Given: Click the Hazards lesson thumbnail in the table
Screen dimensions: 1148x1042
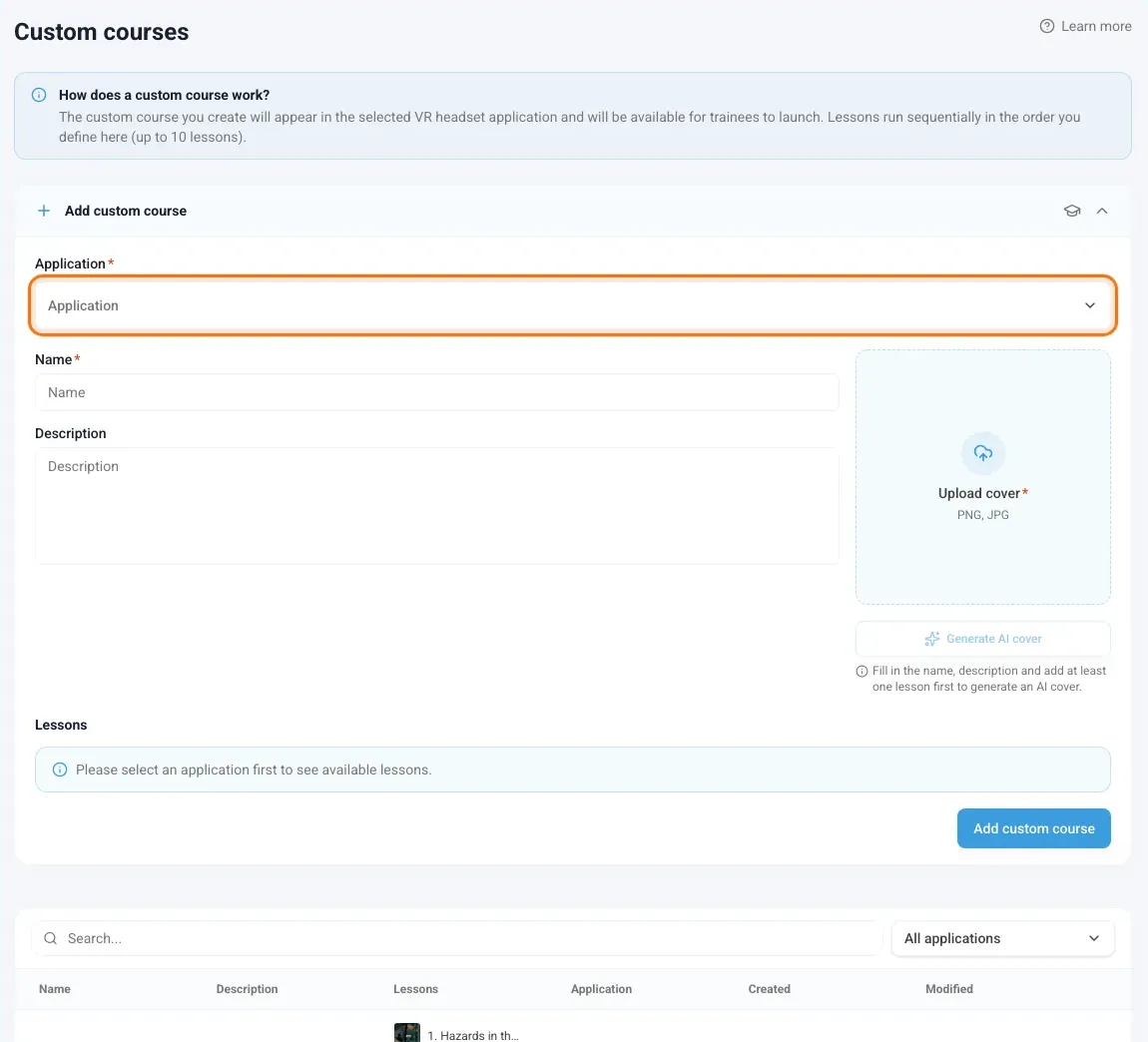Looking at the screenshot, I should [407, 1032].
